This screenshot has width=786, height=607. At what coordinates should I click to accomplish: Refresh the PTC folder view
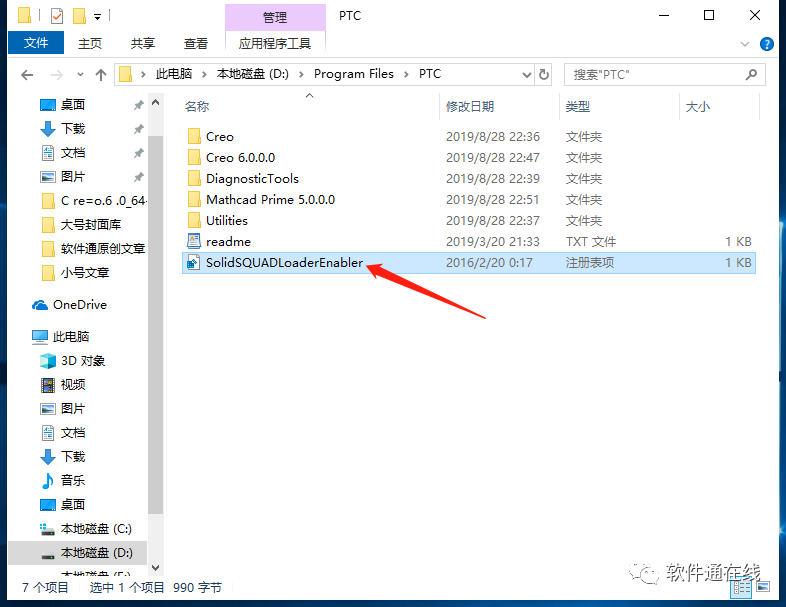543,75
